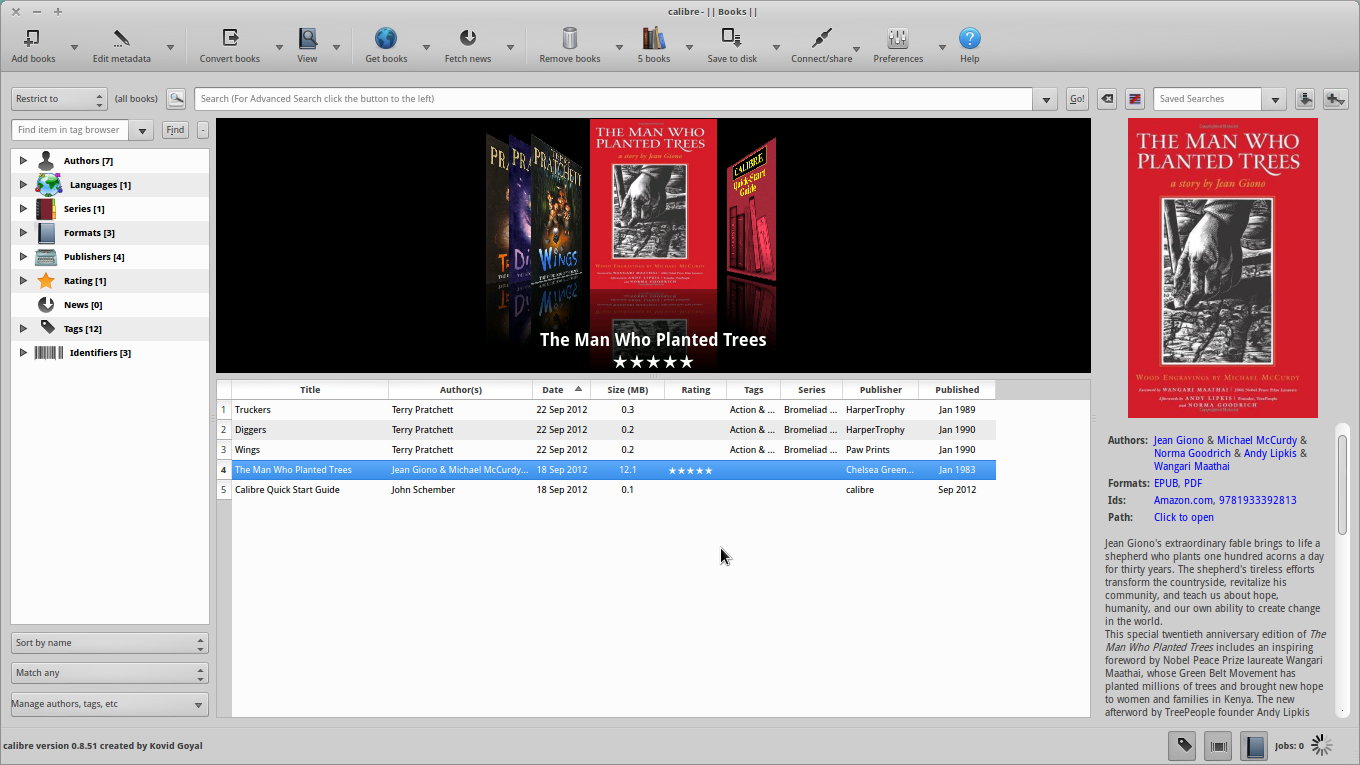1360x765 pixels.
Task: Open Fetch news
Action: point(468,39)
